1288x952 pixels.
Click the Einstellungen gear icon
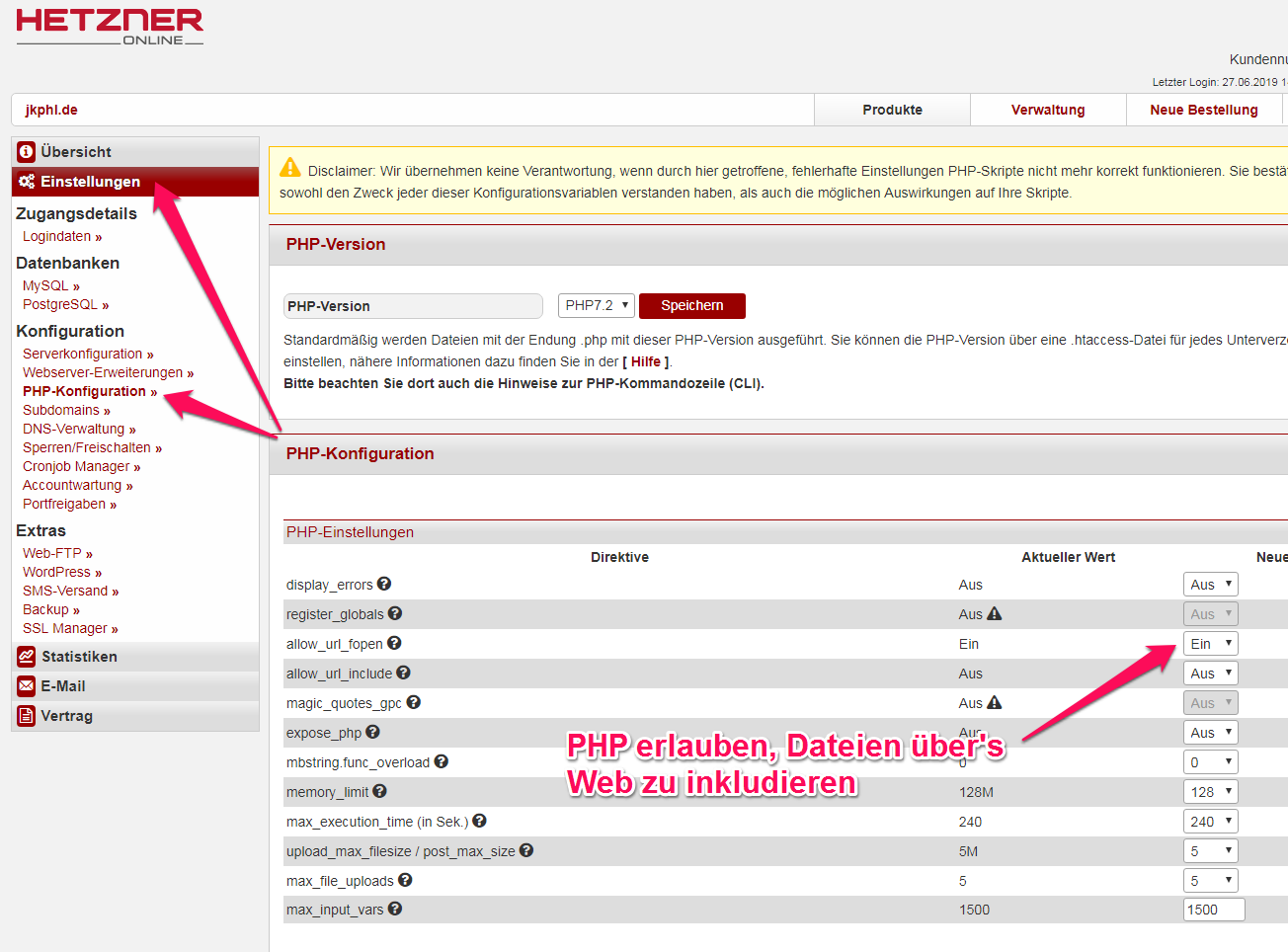click(x=27, y=182)
